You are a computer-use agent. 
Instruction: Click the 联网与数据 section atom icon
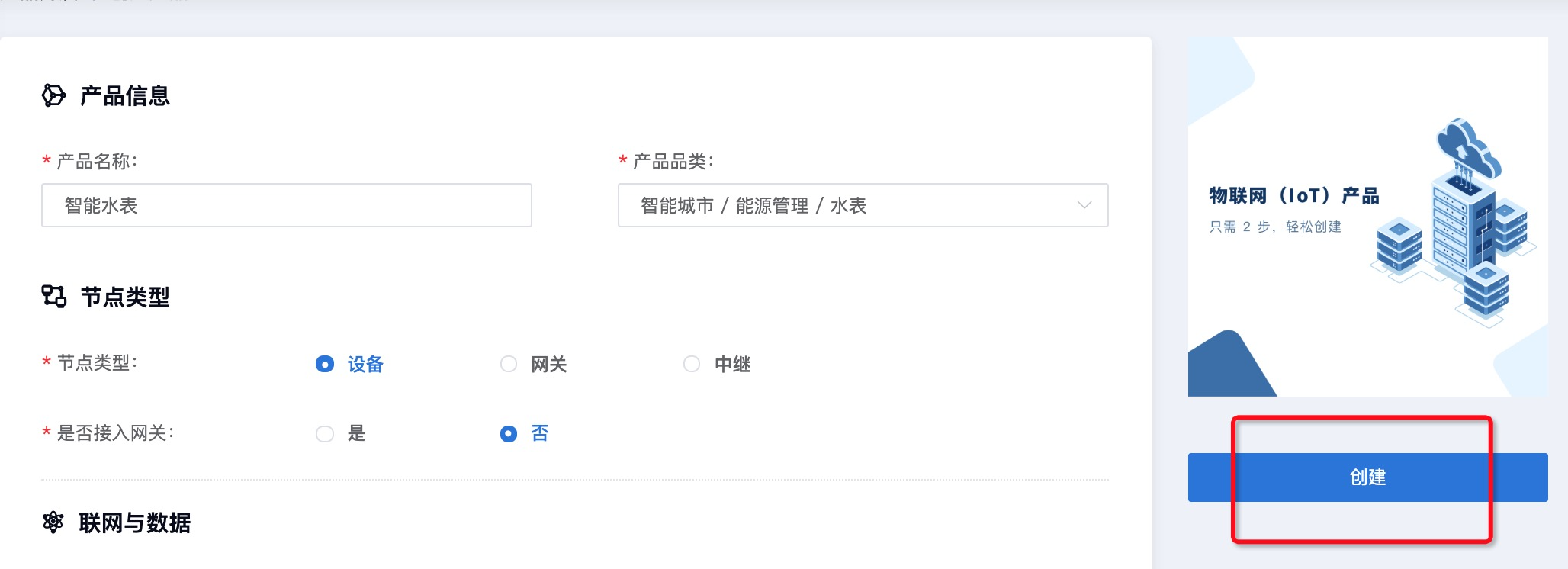click(53, 522)
